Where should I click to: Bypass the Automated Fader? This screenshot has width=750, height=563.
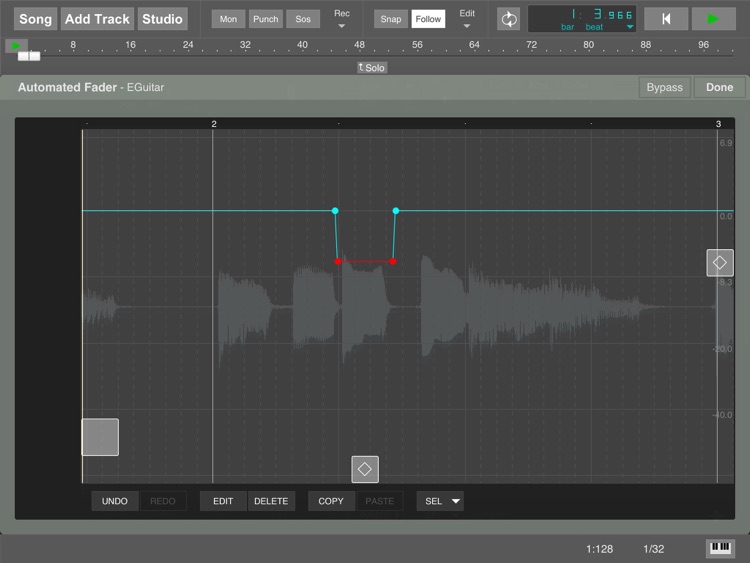(x=664, y=88)
